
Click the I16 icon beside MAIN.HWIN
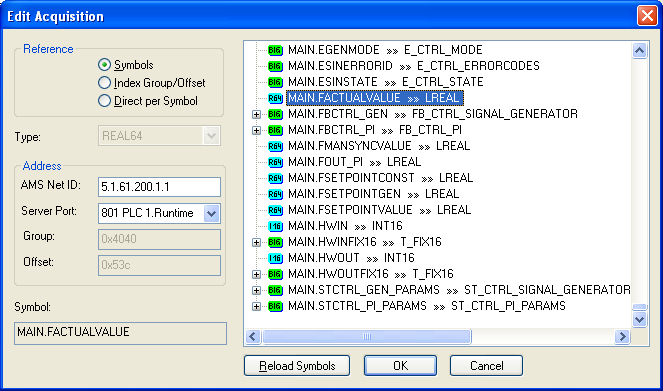275,226
